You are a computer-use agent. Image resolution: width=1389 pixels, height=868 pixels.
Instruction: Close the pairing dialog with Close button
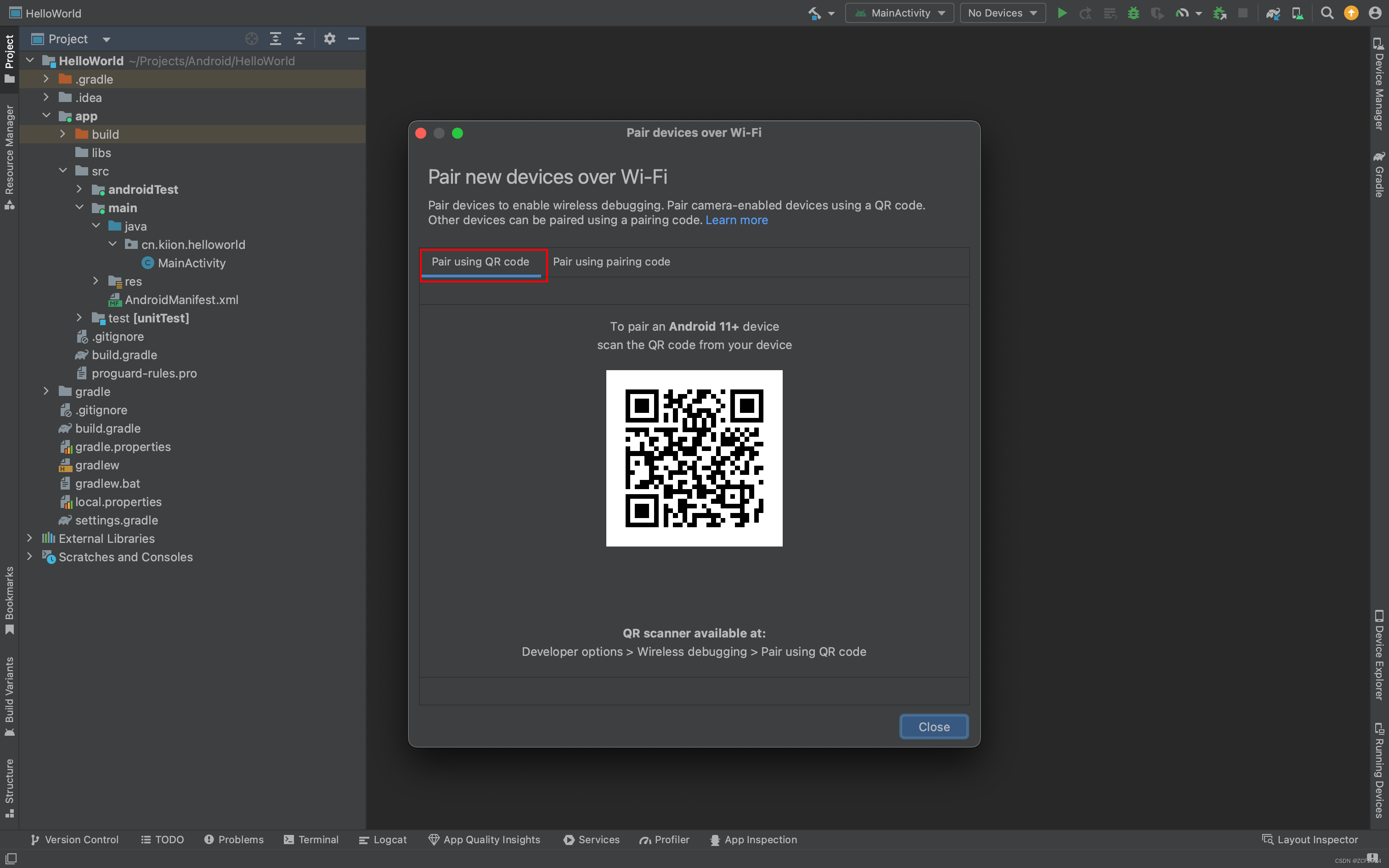(933, 726)
